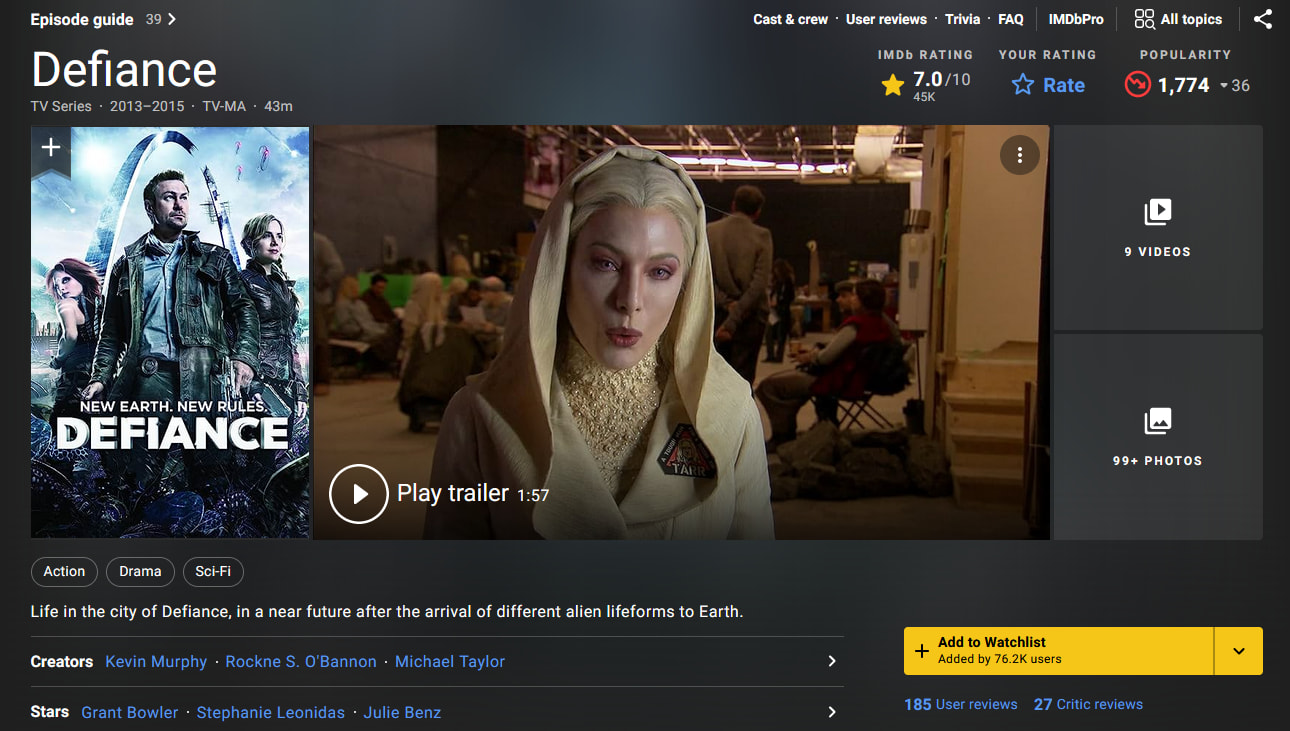The height and width of the screenshot is (731, 1290).
Task: Open star Grant Bowler's page
Action: pos(130,712)
